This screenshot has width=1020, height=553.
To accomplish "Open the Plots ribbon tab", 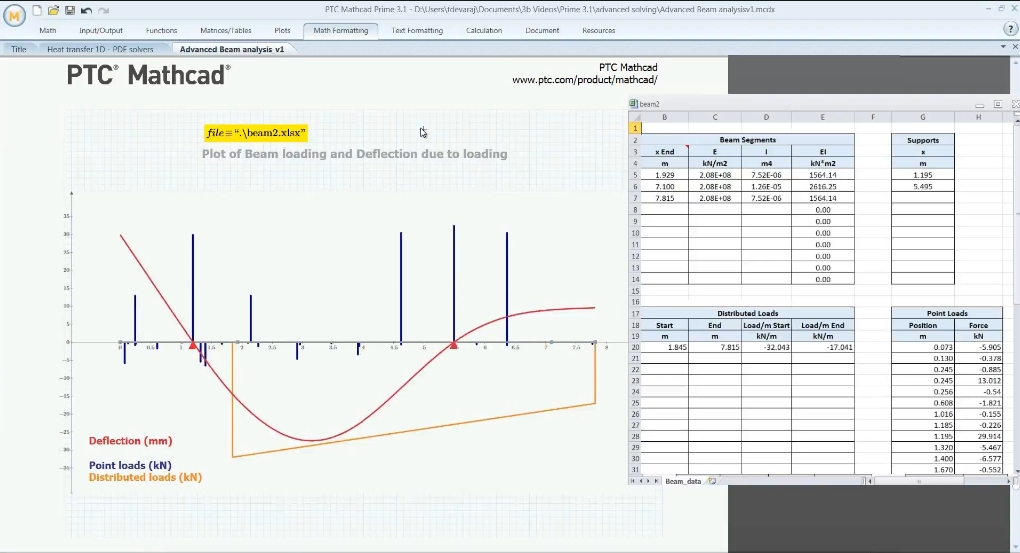I will 282,31.
